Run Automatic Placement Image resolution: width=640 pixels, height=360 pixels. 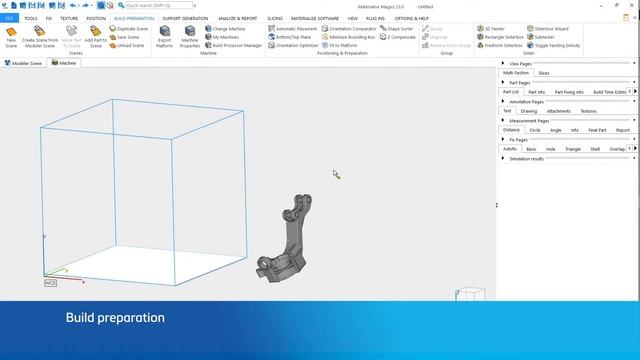click(292, 29)
